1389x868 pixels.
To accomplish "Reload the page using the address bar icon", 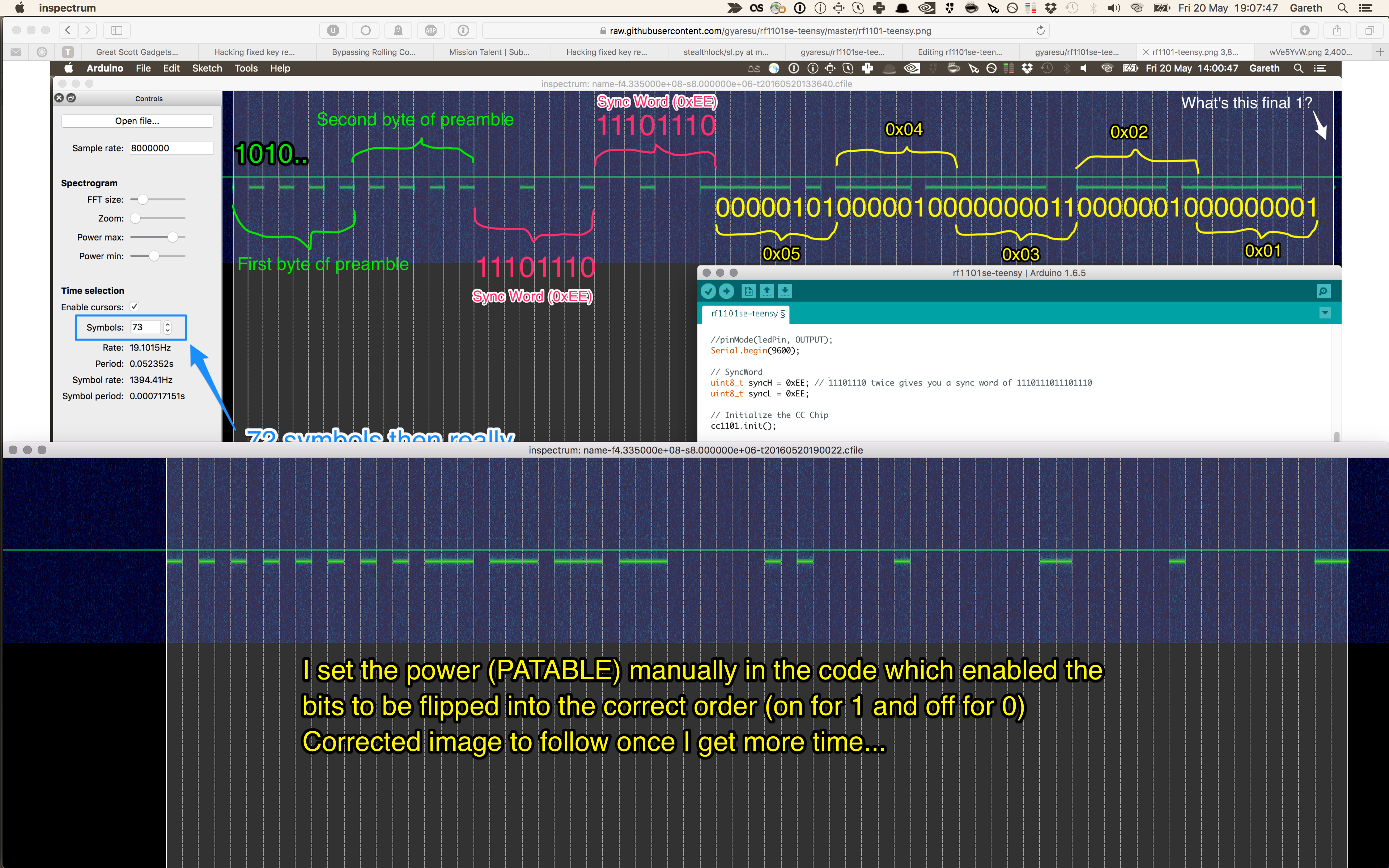I will pos(1040,30).
